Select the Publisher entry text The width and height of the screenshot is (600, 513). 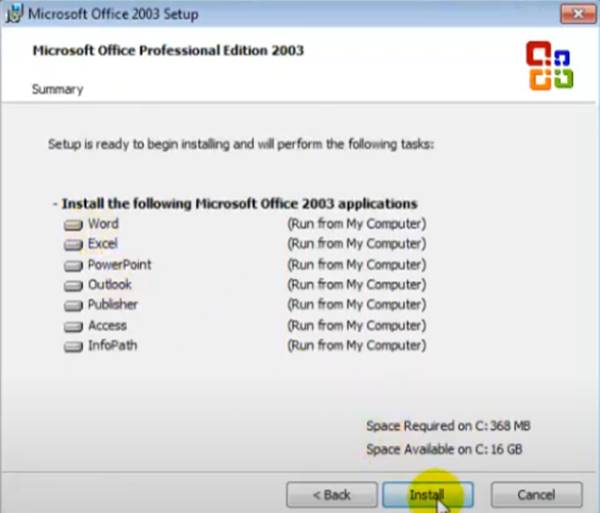click(x=113, y=305)
